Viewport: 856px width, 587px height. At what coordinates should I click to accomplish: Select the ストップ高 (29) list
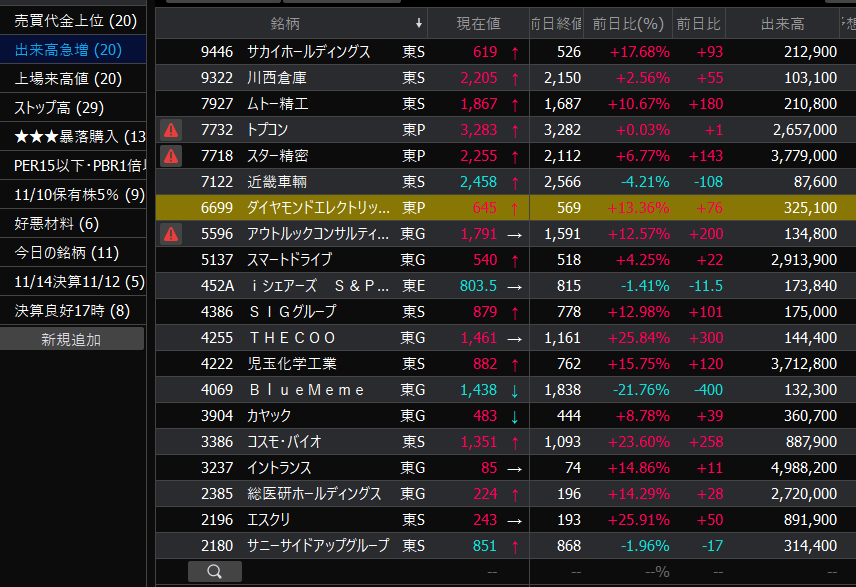(60, 108)
